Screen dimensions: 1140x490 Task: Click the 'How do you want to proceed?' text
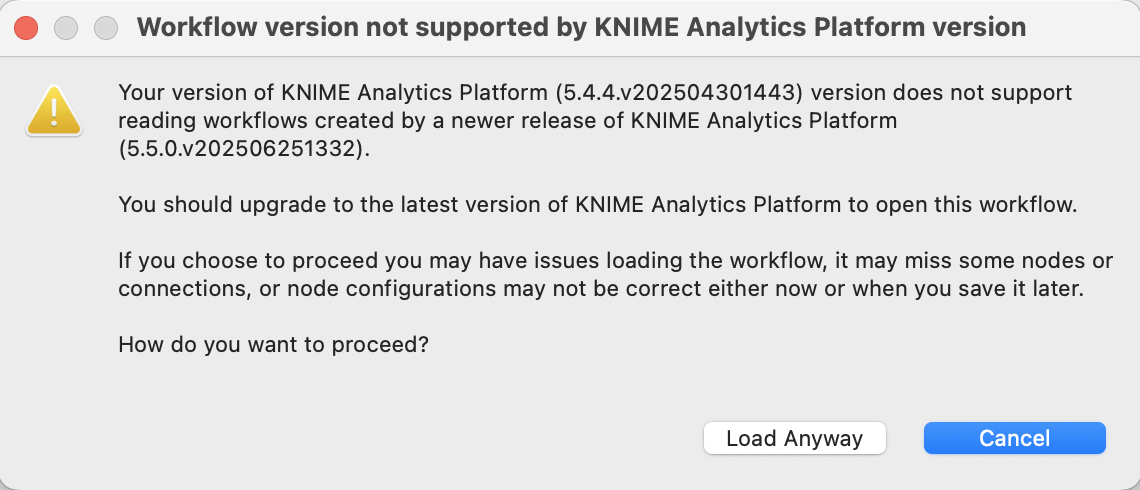pos(273,344)
